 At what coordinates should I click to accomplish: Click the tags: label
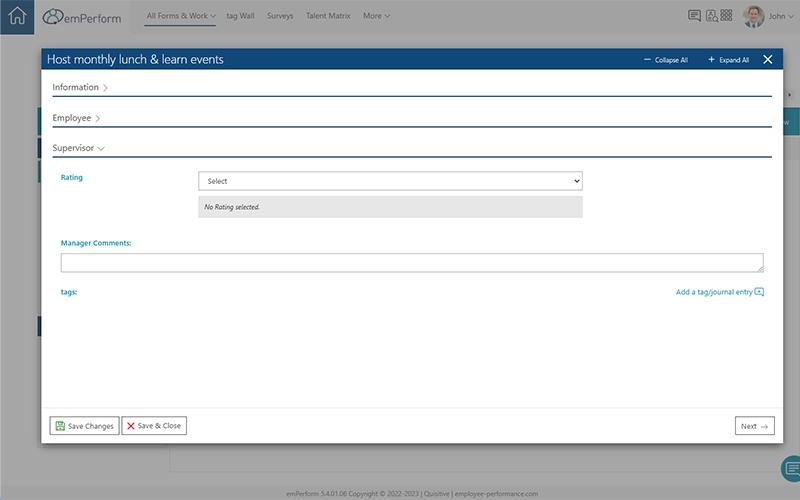tap(69, 292)
